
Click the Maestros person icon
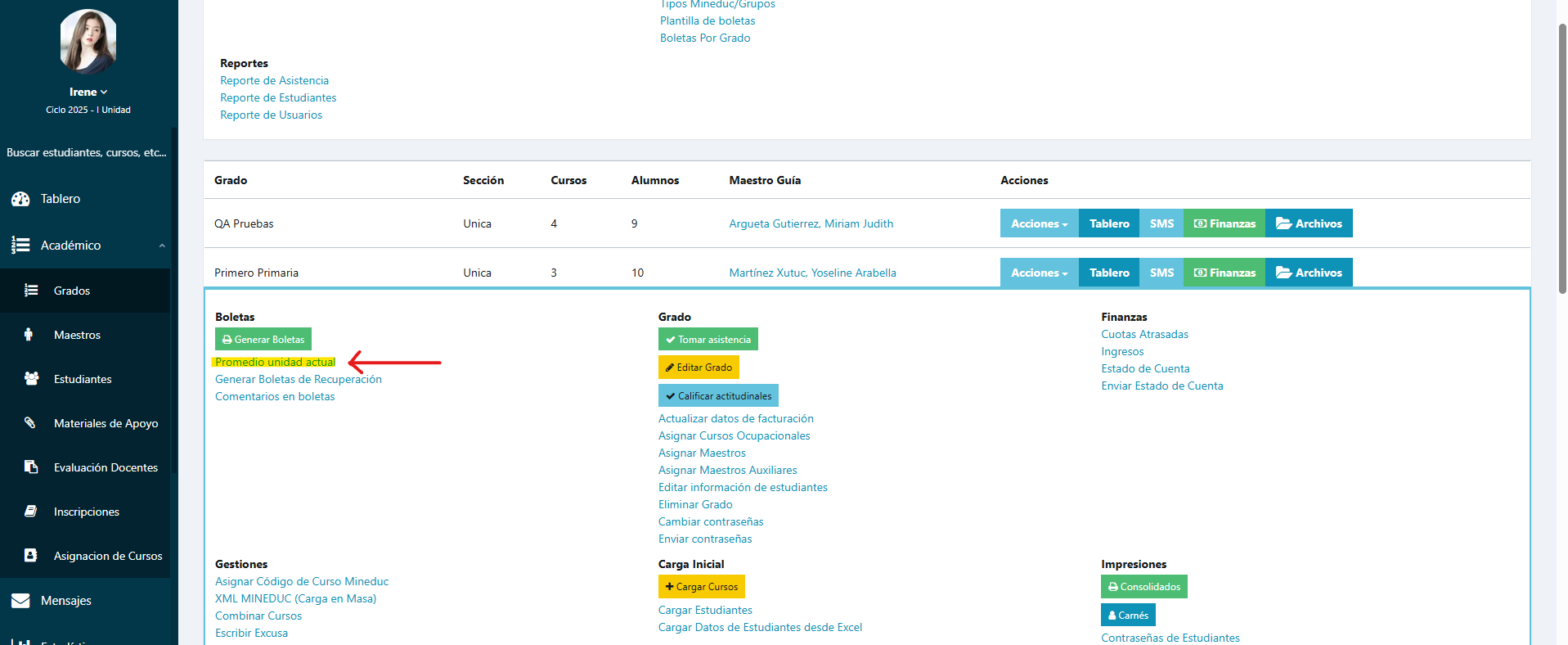(29, 335)
